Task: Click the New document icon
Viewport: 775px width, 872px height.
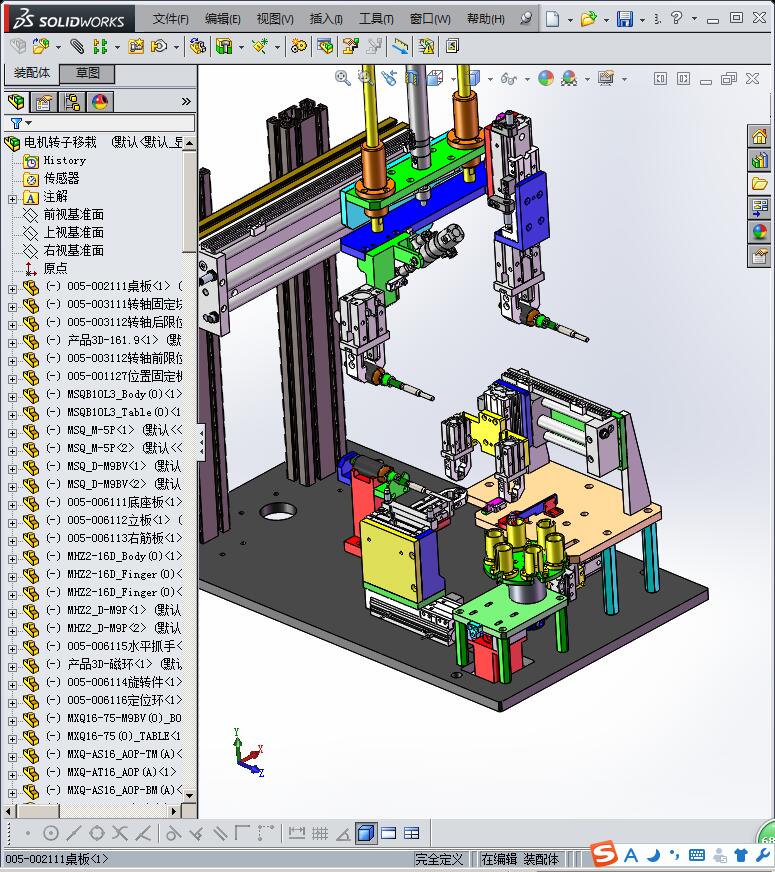Action: point(552,19)
